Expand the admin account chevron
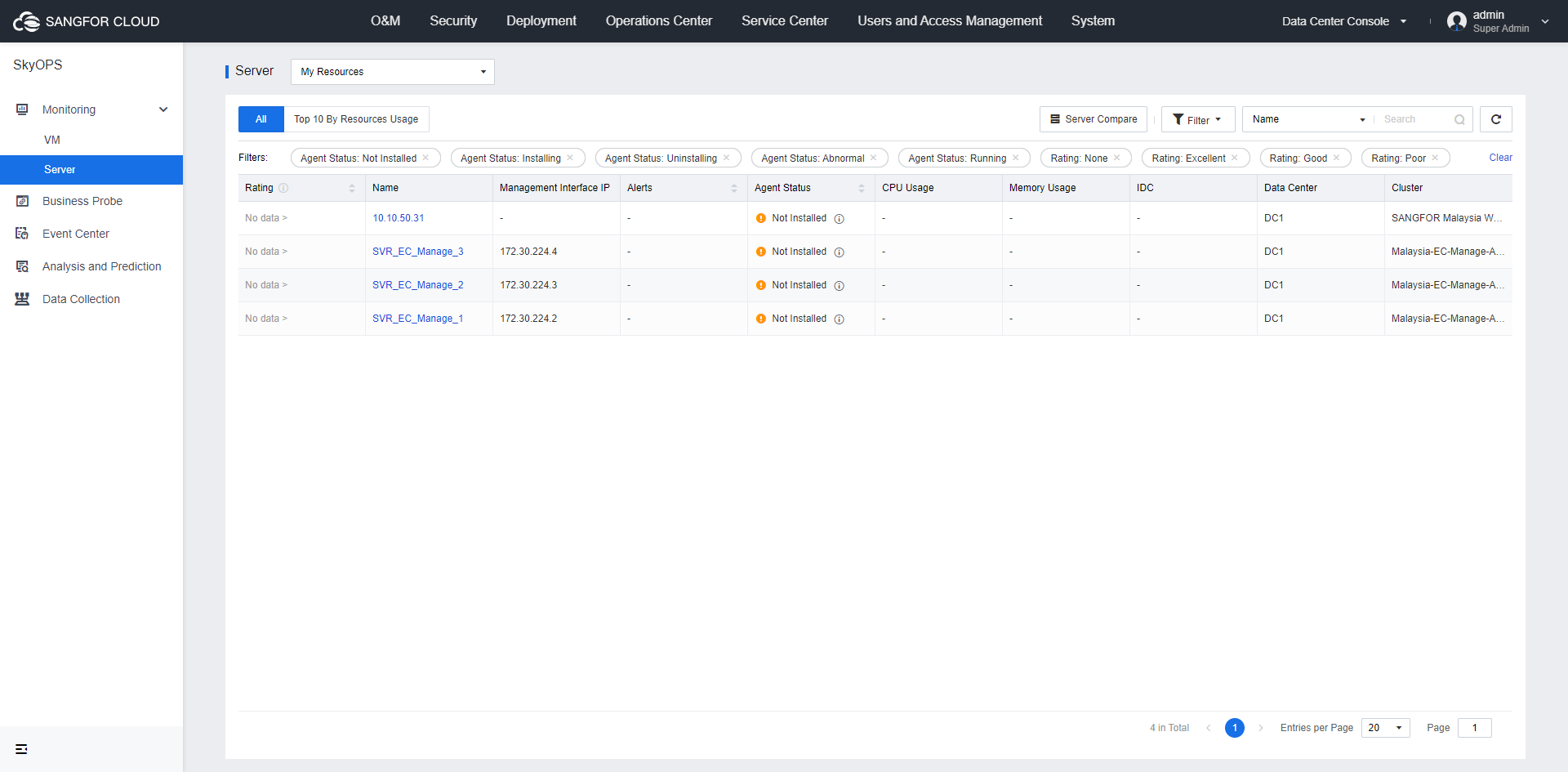 (1545, 22)
